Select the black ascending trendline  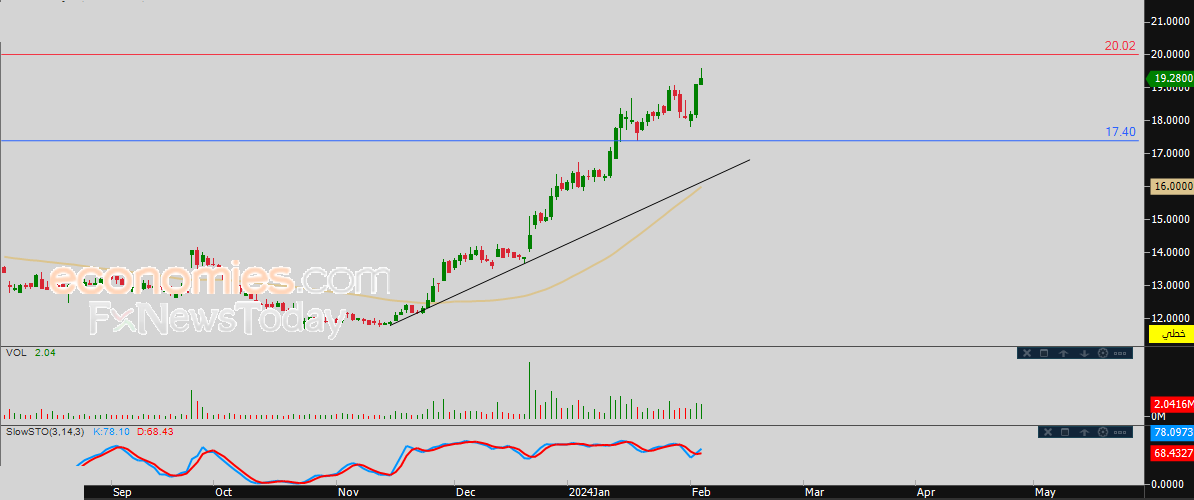click(571, 241)
